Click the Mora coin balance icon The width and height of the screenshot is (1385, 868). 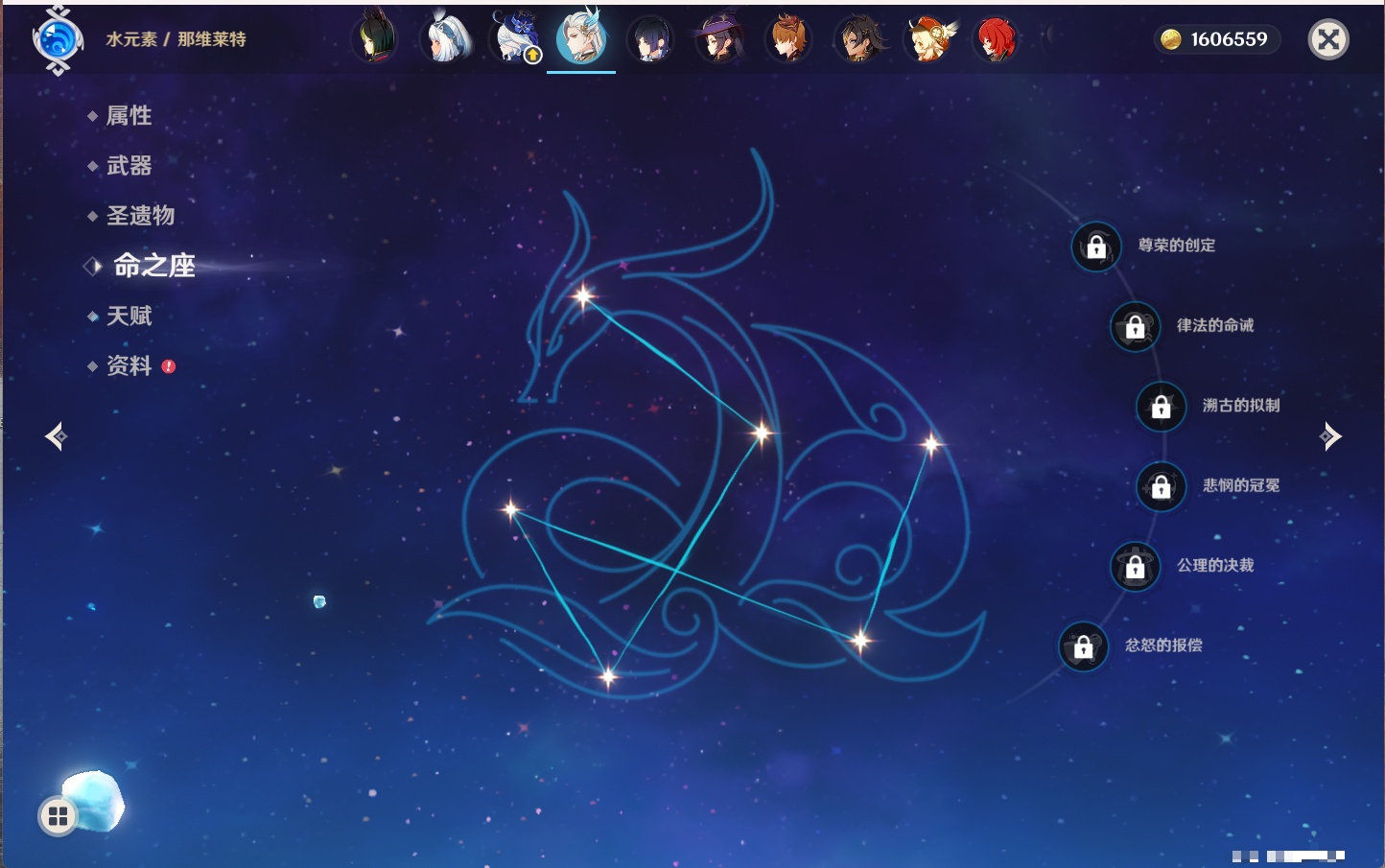pyautogui.click(x=1170, y=39)
